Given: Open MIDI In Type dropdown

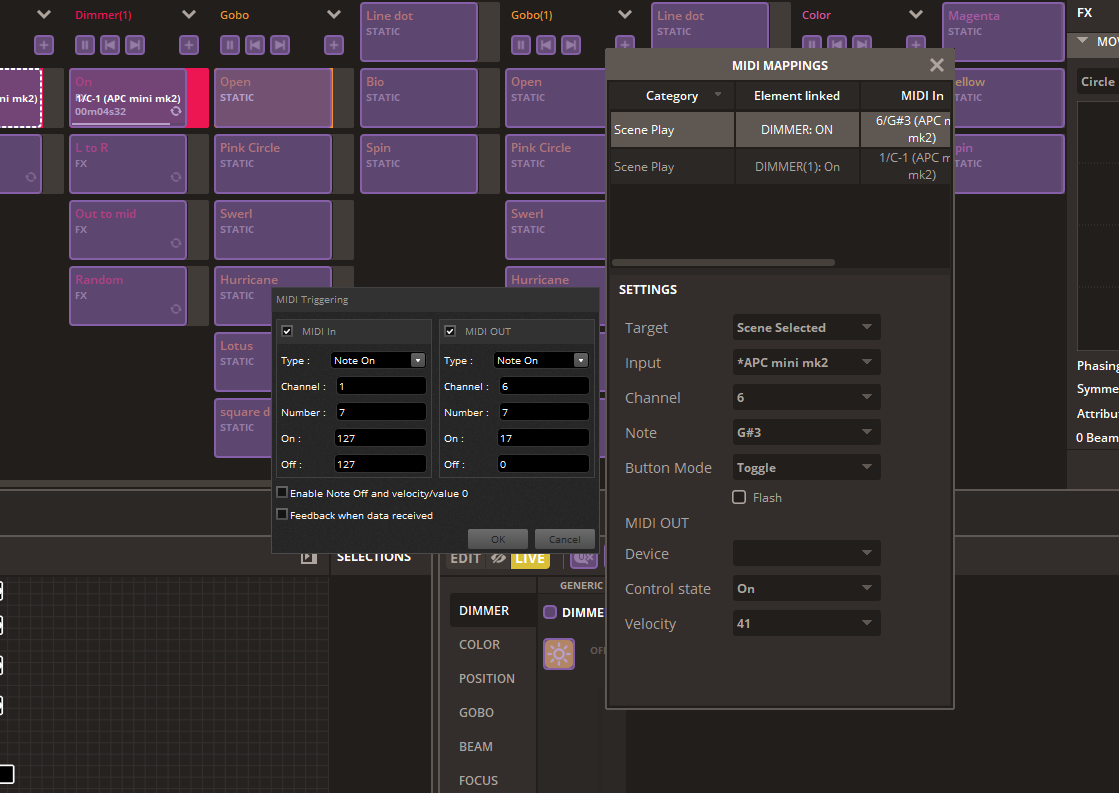Looking at the screenshot, I should 378,360.
